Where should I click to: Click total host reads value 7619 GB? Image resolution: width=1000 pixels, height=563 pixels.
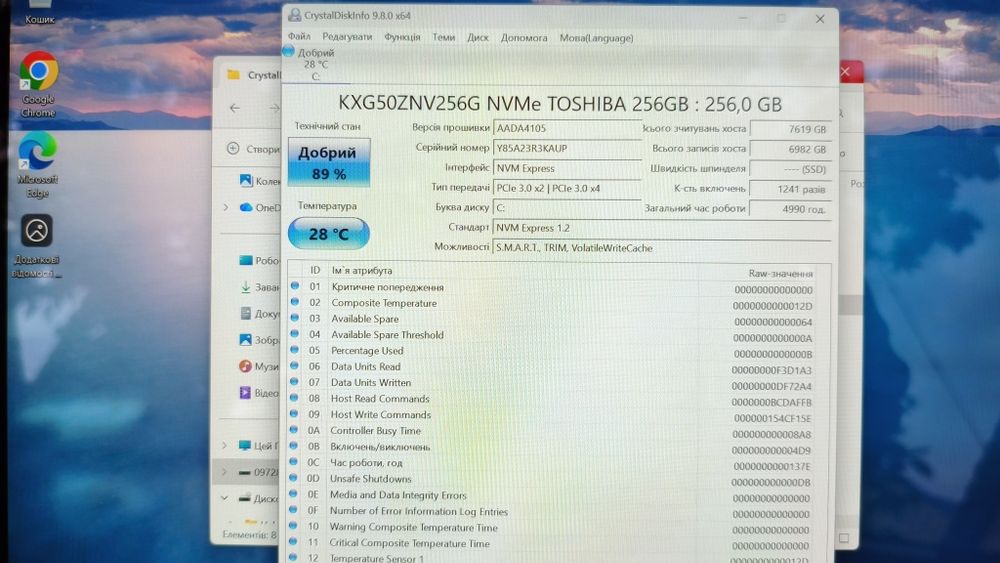point(790,129)
